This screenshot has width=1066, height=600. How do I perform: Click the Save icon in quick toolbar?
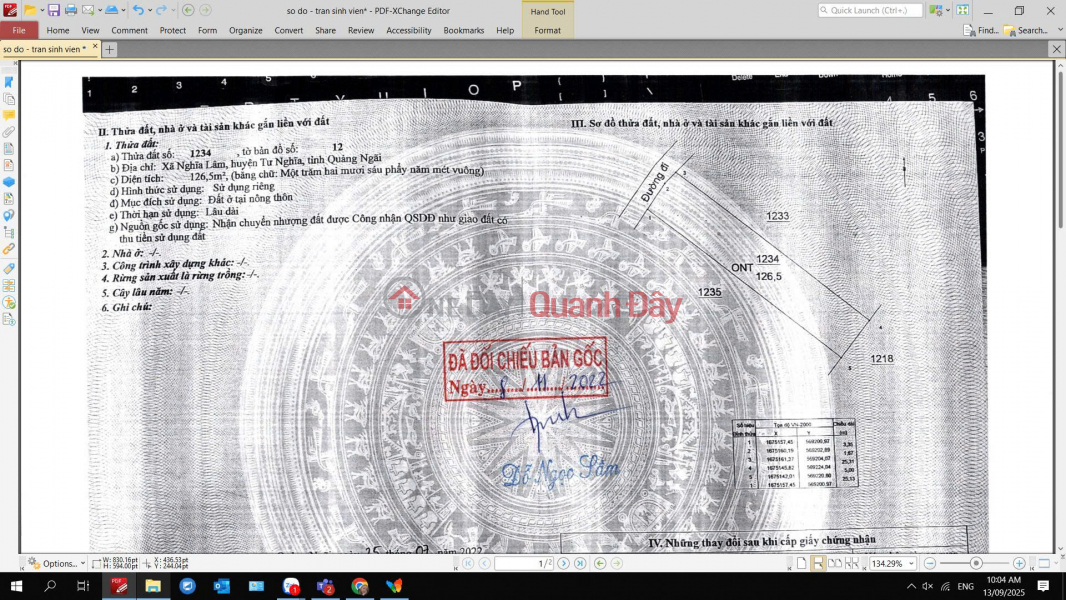click(54, 10)
